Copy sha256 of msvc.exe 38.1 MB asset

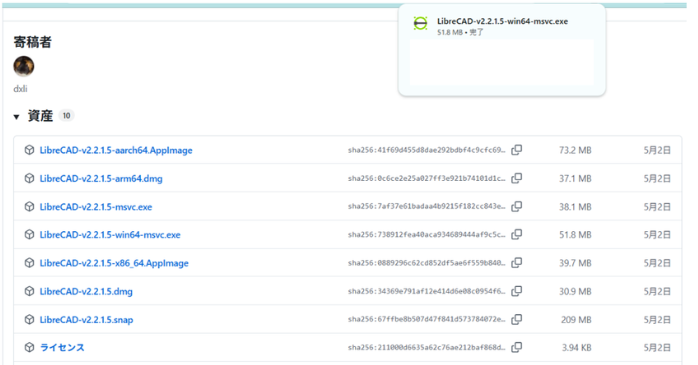point(516,207)
